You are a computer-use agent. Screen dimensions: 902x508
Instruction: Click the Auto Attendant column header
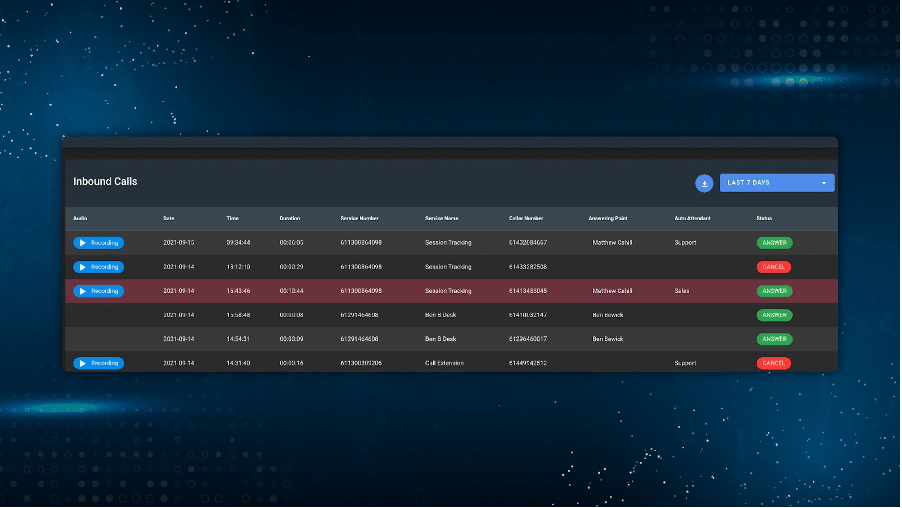coord(693,218)
